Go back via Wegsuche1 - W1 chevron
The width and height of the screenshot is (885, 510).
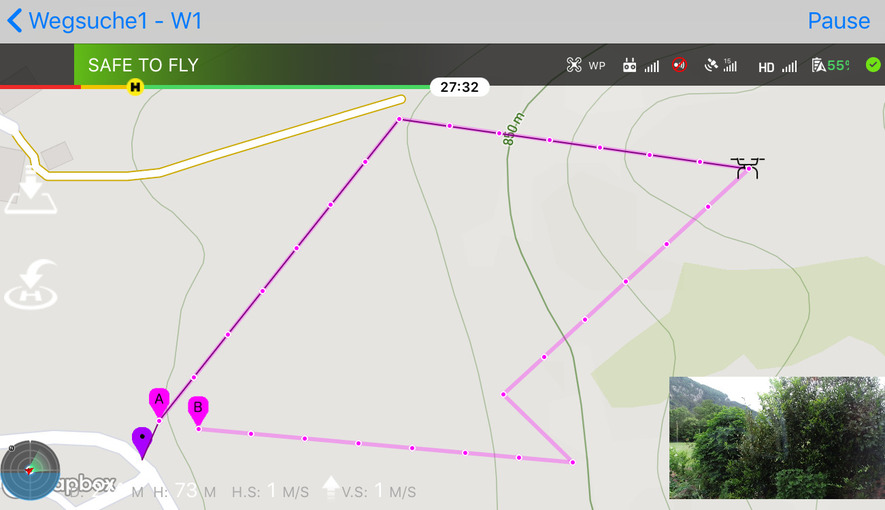point(14,21)
